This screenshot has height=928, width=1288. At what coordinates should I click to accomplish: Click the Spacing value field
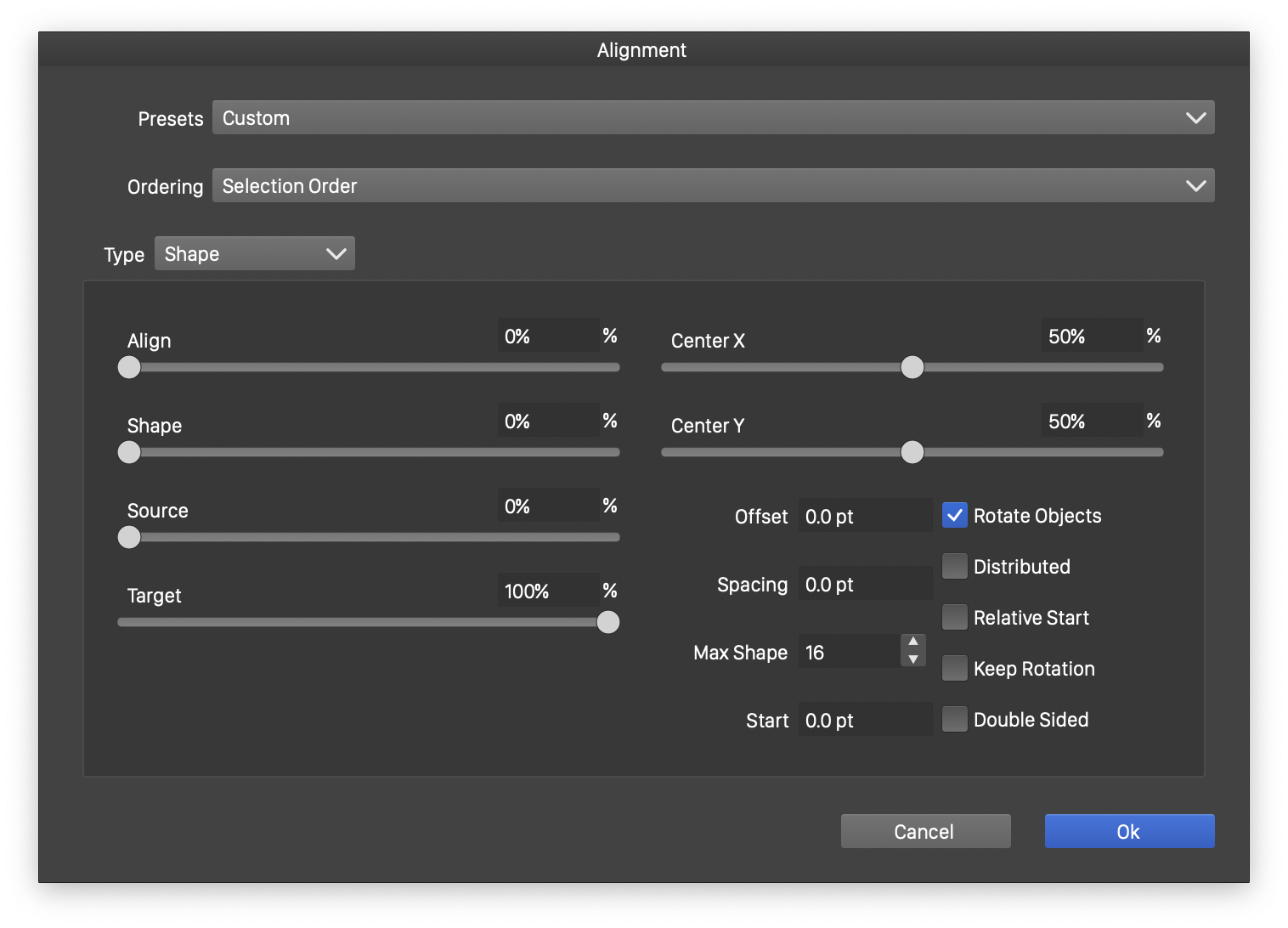864,585
